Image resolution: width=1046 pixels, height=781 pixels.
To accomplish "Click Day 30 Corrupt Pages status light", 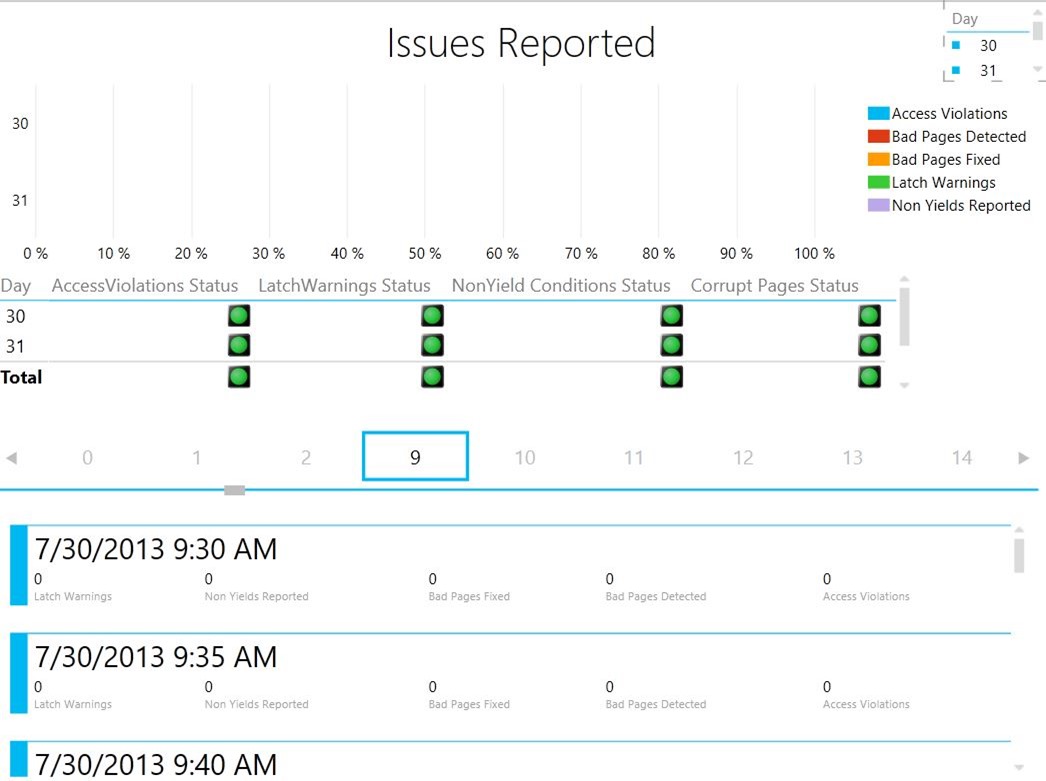I will coord(869,315).
